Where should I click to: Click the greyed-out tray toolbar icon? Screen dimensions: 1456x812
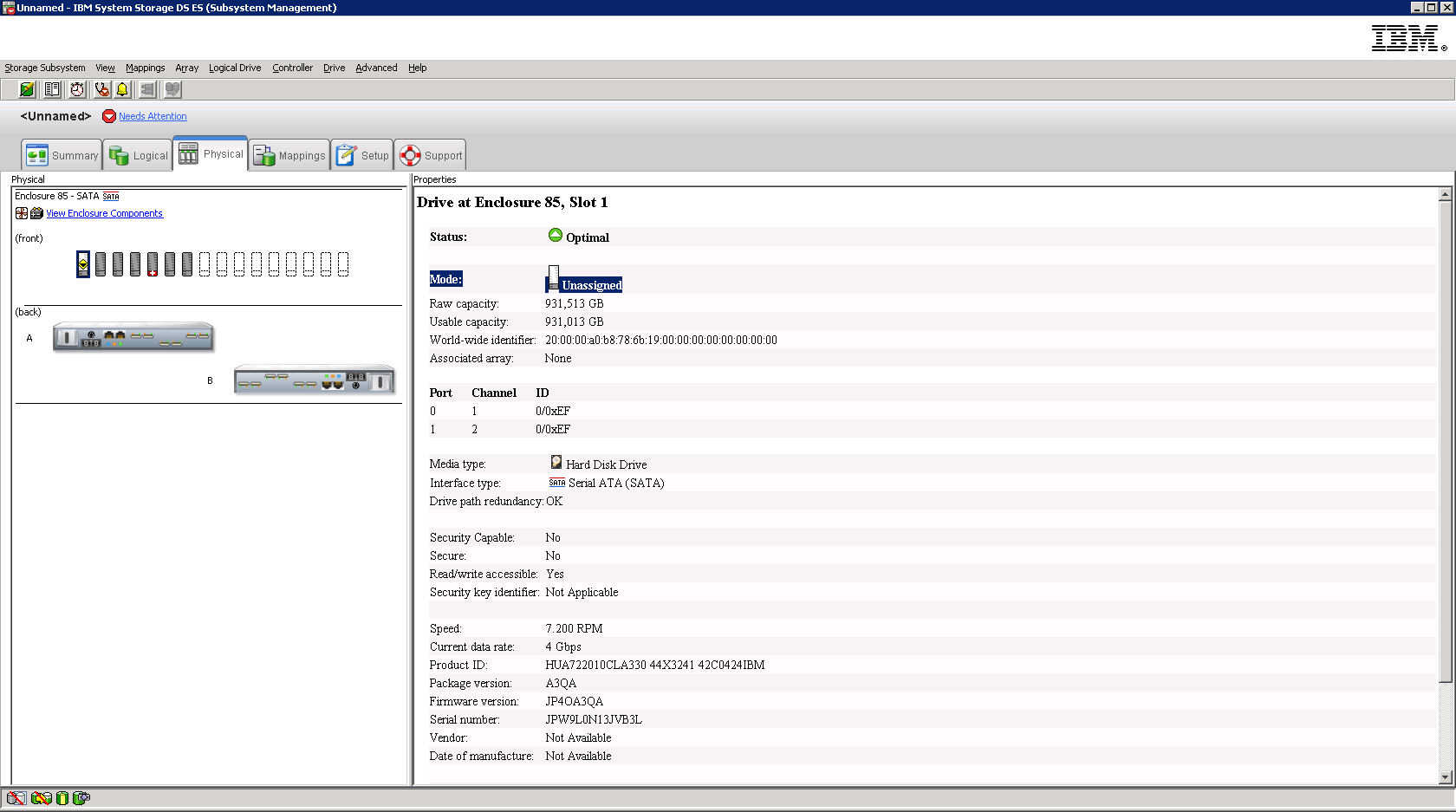point(147,89)
